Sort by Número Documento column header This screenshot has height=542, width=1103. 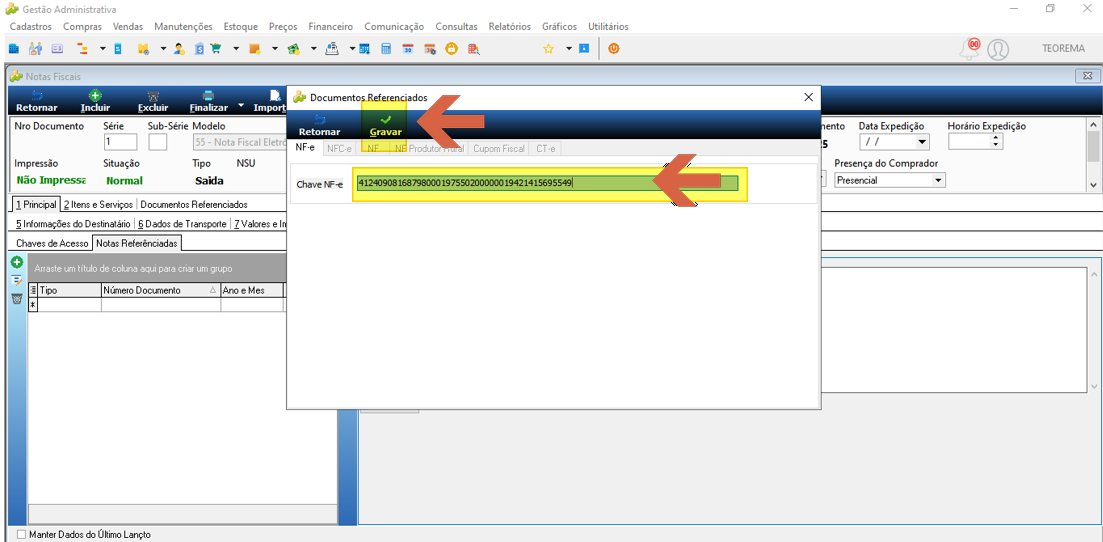[x=160, y=290]
